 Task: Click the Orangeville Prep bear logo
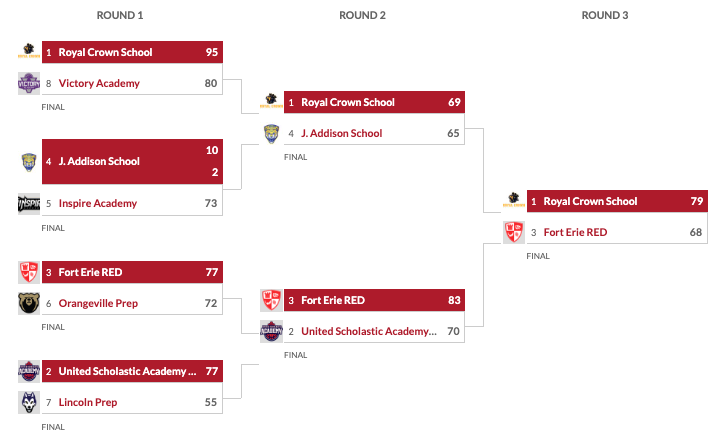tap(28, 303)
